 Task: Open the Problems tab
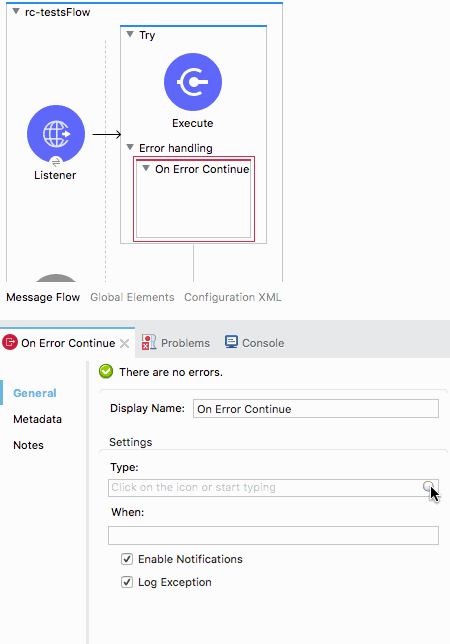coord(175,343)
